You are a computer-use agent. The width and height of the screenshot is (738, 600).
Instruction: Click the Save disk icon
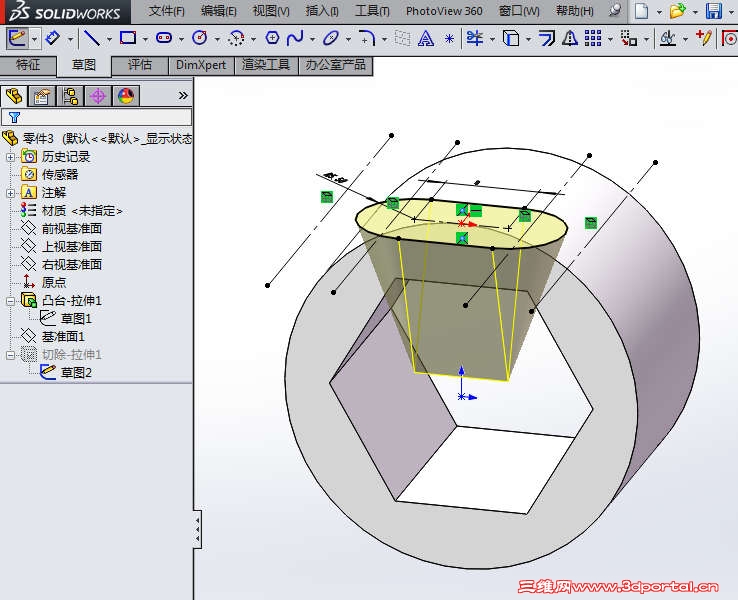pos(714,10)
